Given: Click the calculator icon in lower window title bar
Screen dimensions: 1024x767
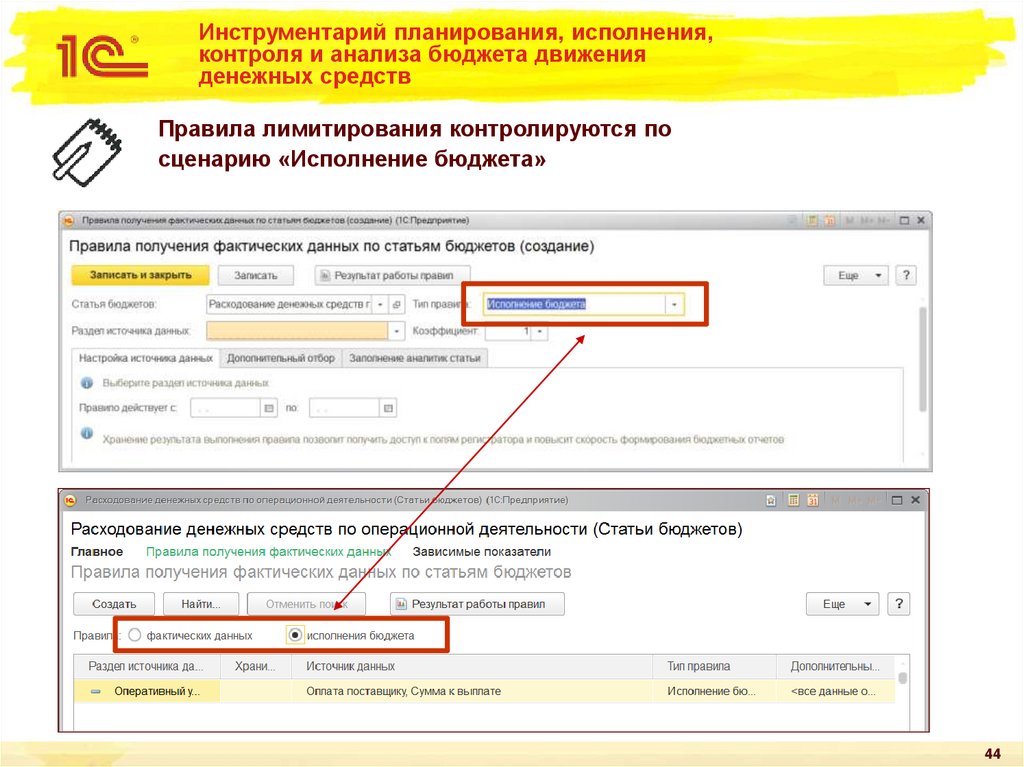Looking at the screenshot, I should [793, 500].
